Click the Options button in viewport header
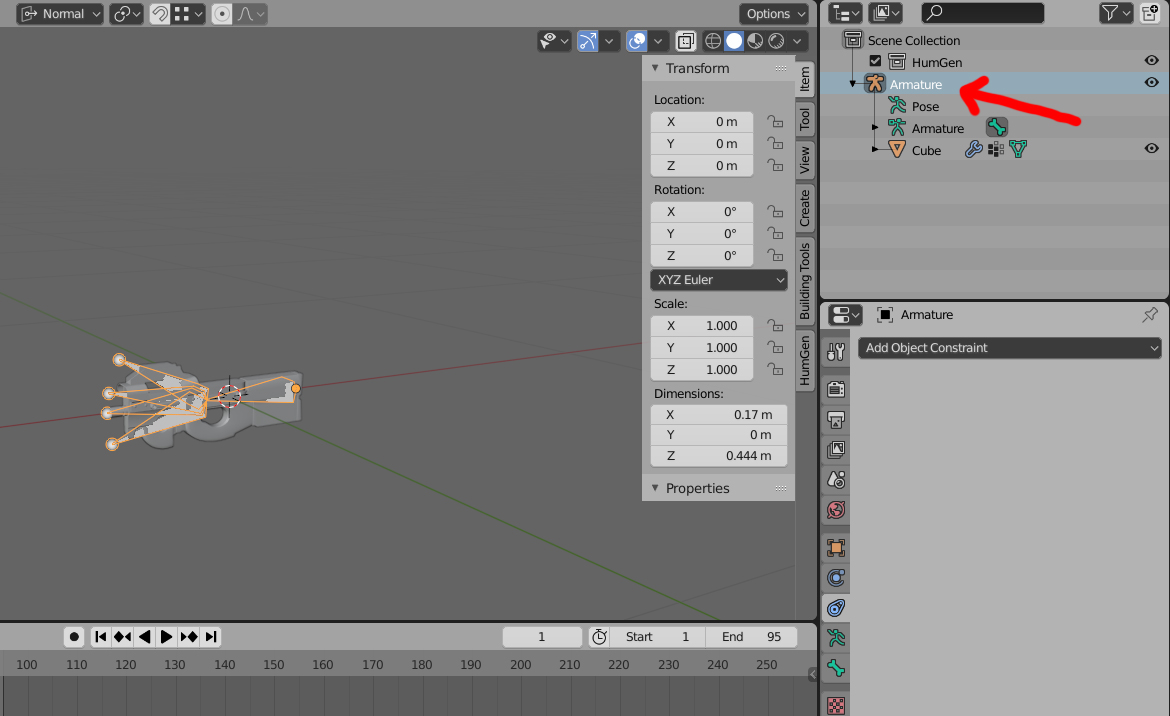1170x716 pixels. pos(774,14)
